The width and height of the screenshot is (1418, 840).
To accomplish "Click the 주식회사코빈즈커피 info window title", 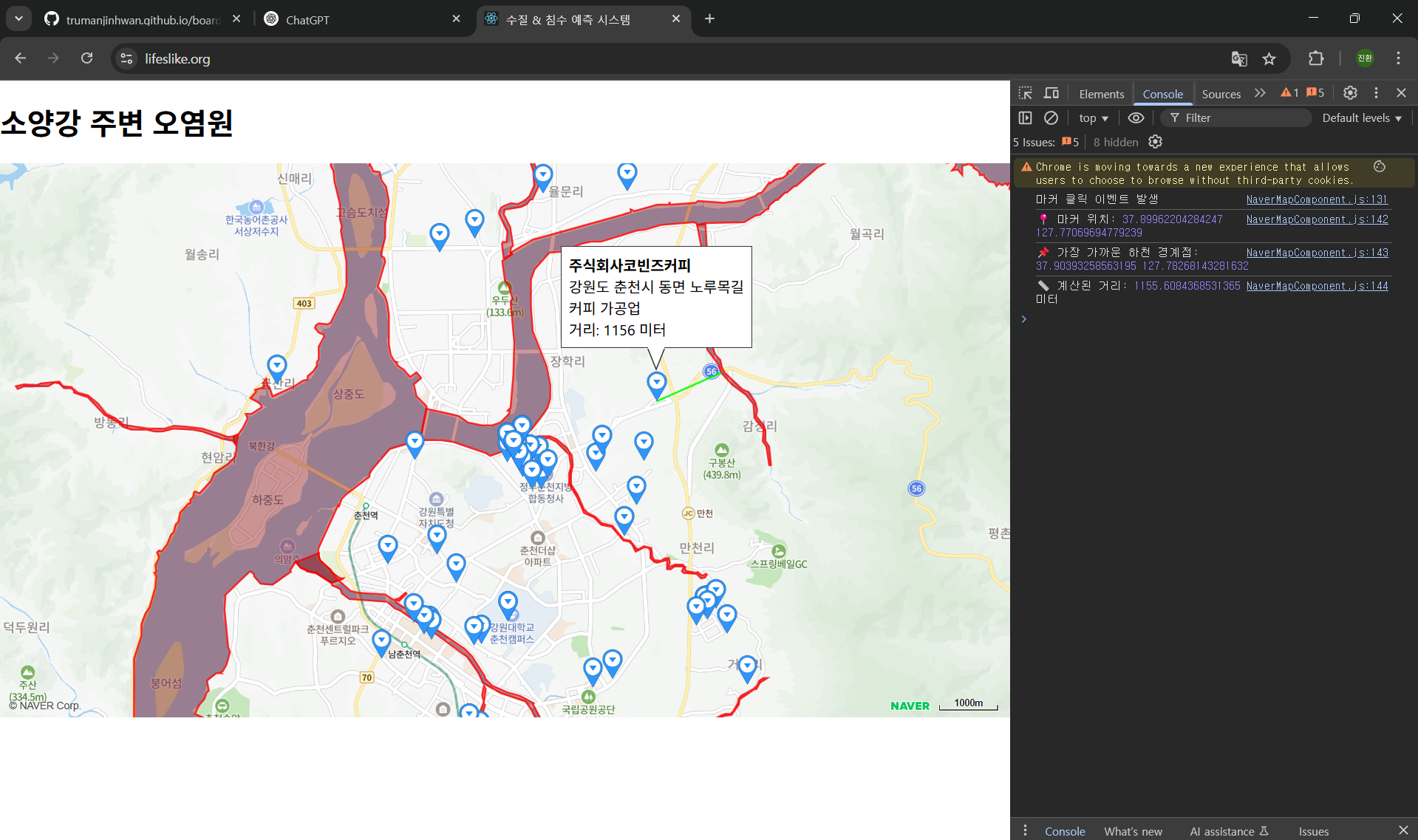I will click(630, 265).
